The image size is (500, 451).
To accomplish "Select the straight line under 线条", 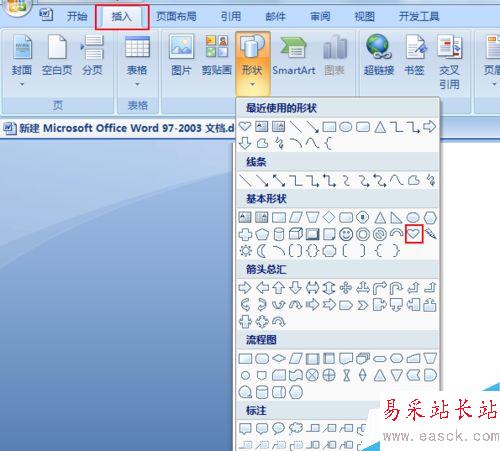I will 245,180.
